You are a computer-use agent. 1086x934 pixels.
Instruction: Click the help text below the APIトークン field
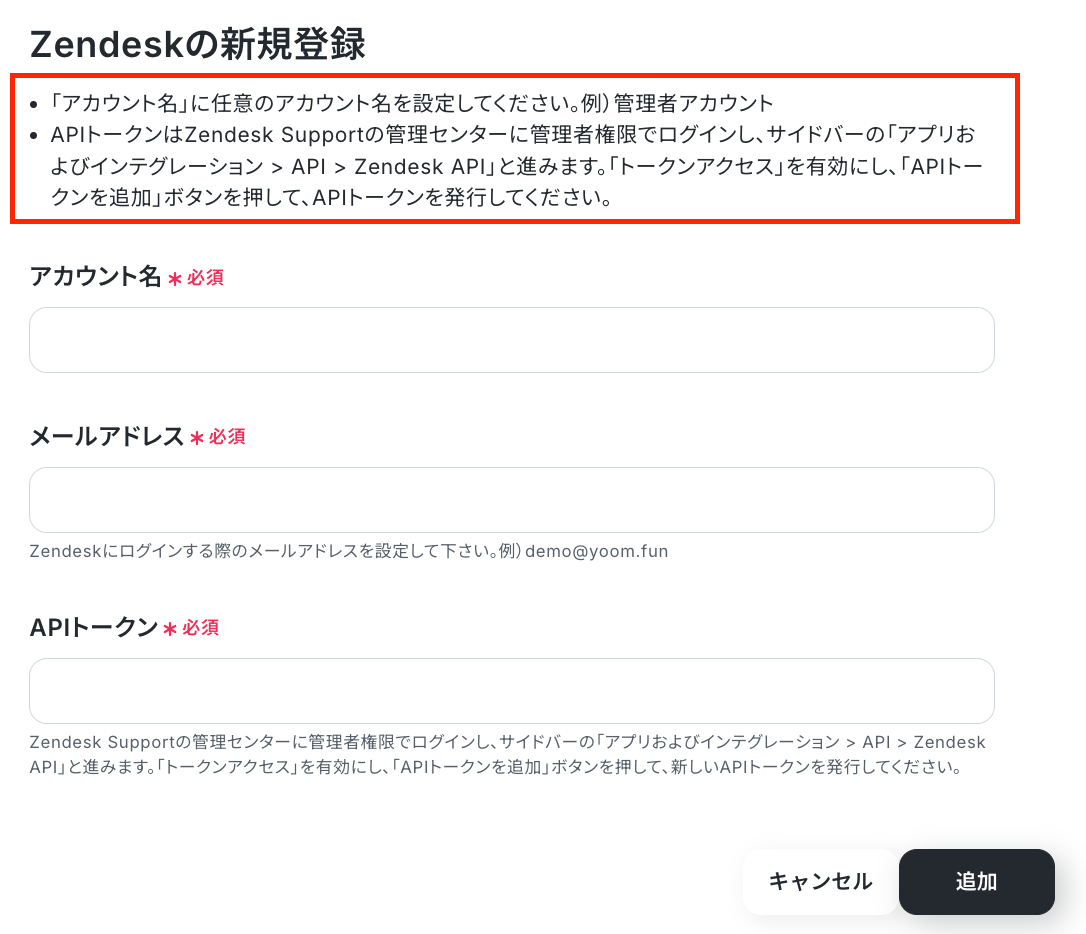tap(507, 755)
